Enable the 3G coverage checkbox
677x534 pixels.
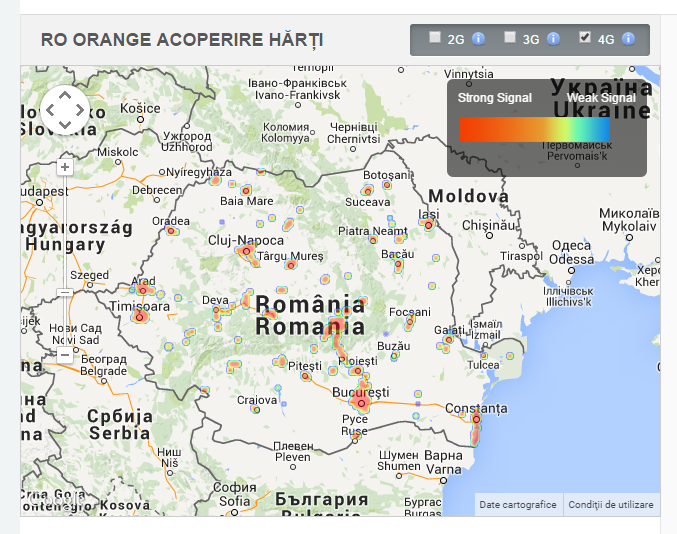point(510,38)
